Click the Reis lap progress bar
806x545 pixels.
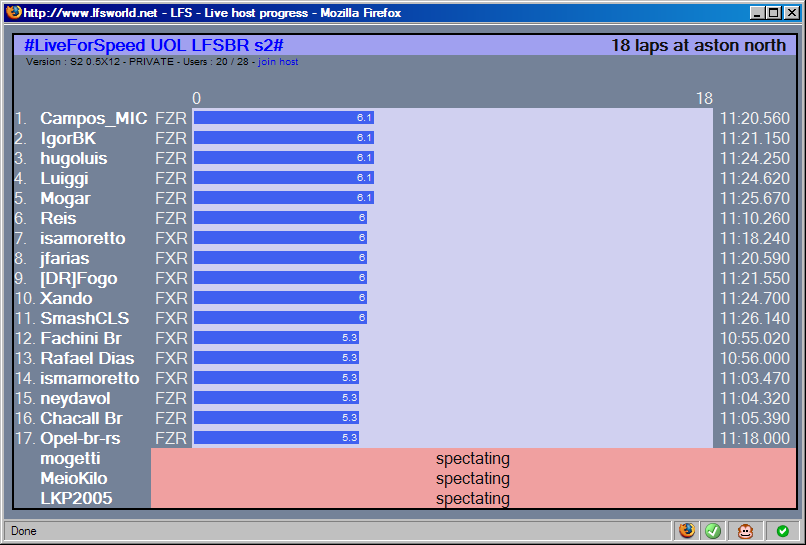tap(280, 218)
